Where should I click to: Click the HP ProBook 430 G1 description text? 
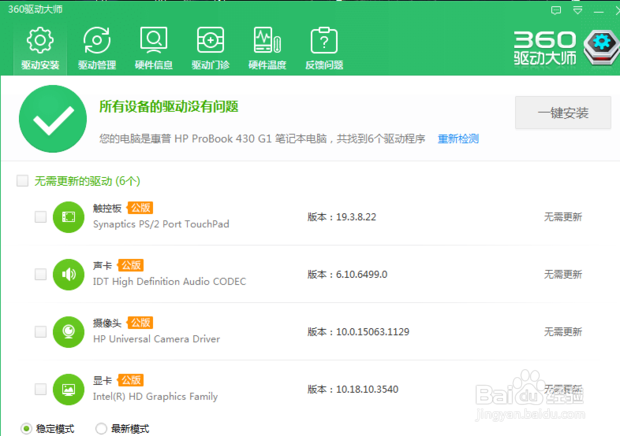(x=262, y=139)
